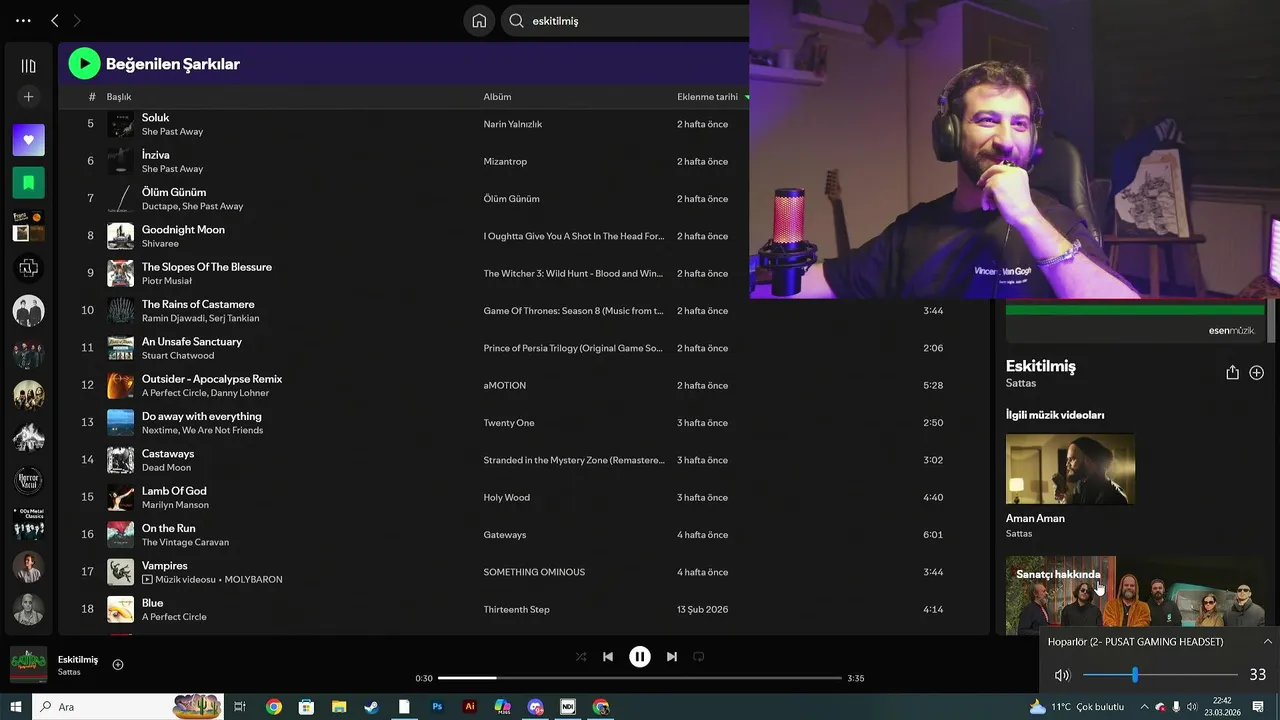Open the Spotify three-dots menu
Image resolution: width=1280 pixels, height=720 pixels.
[x=23, y=21]
